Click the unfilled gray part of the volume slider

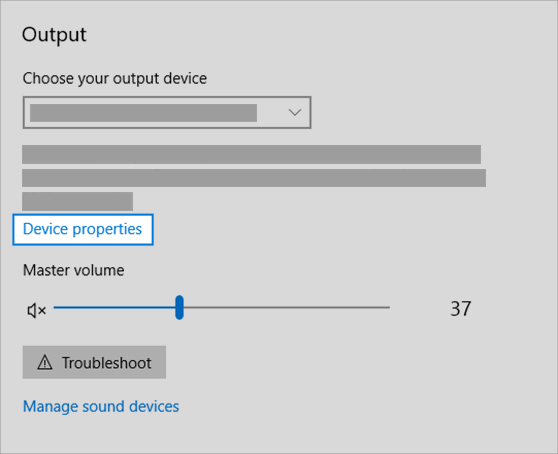click(287, 307)
